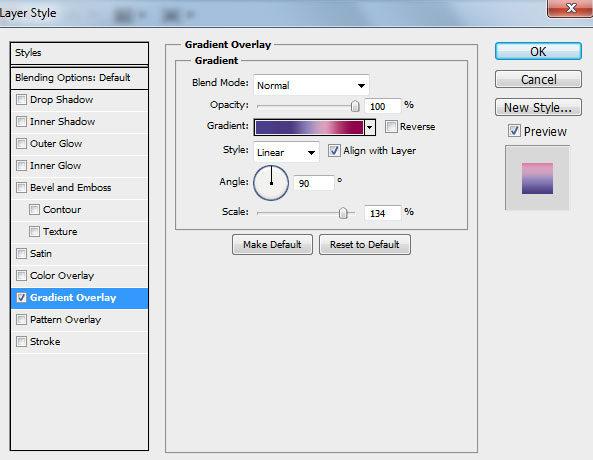Toggle the Reverse gradient checkbox
Viewport: 593px width, 460px height.
click(x=391, y=126)
